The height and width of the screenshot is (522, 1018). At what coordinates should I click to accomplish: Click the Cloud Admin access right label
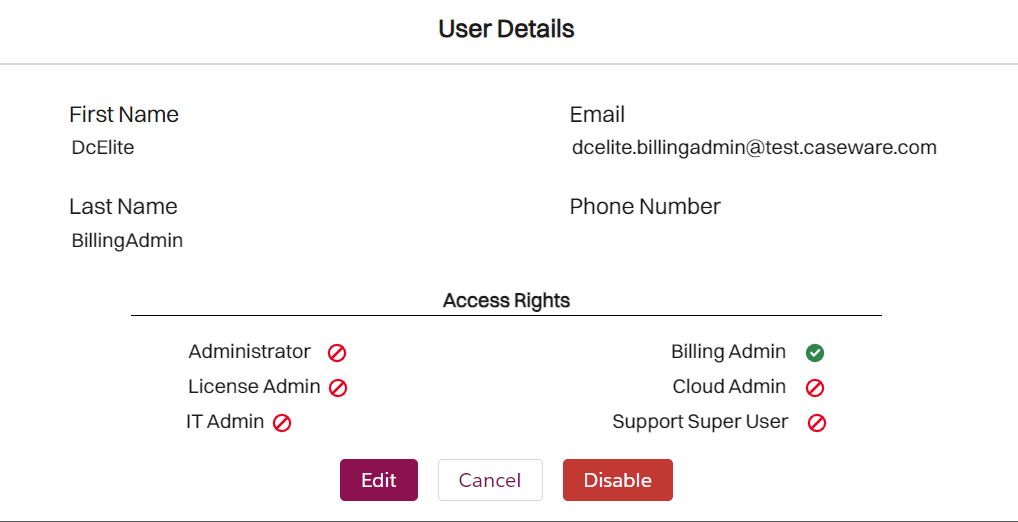730,387
